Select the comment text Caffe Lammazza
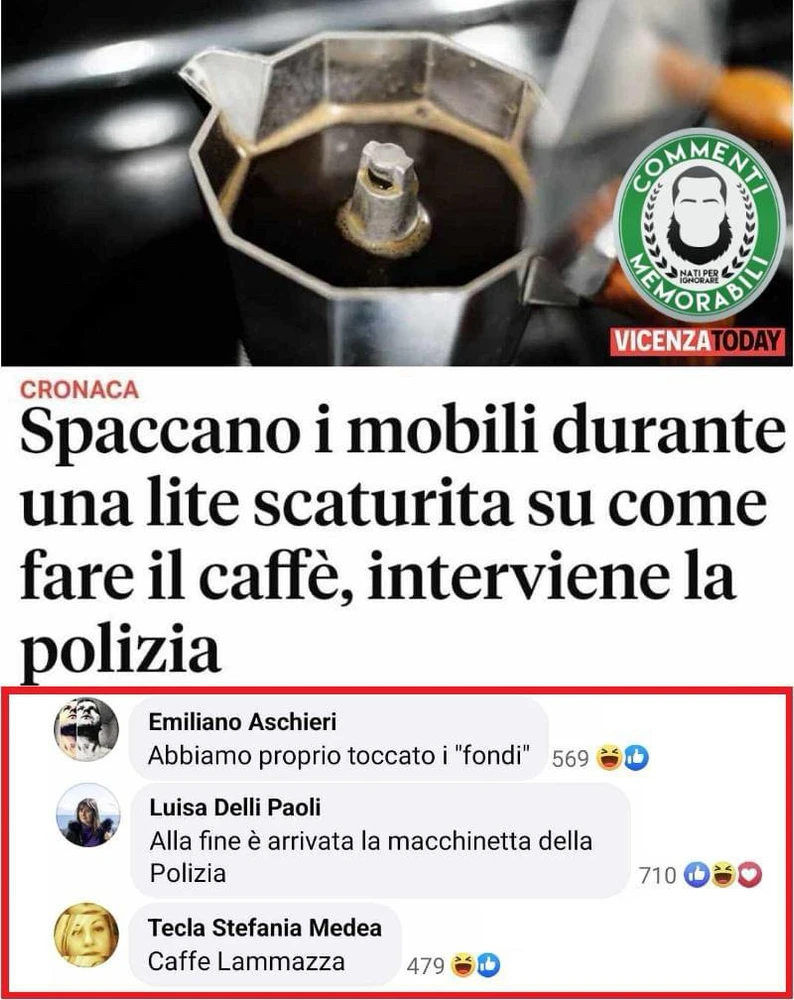The image size is (794, 1000). pos(246,961)
